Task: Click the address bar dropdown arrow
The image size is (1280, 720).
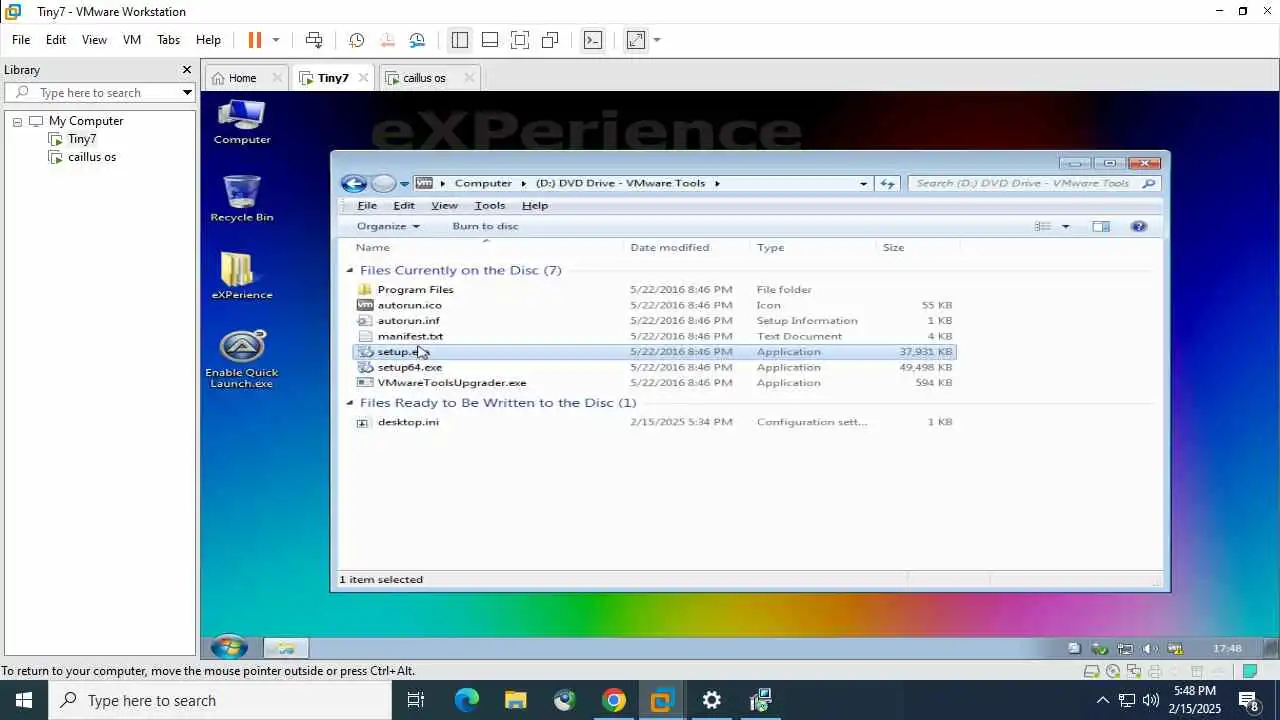Action: pos(863,184)
